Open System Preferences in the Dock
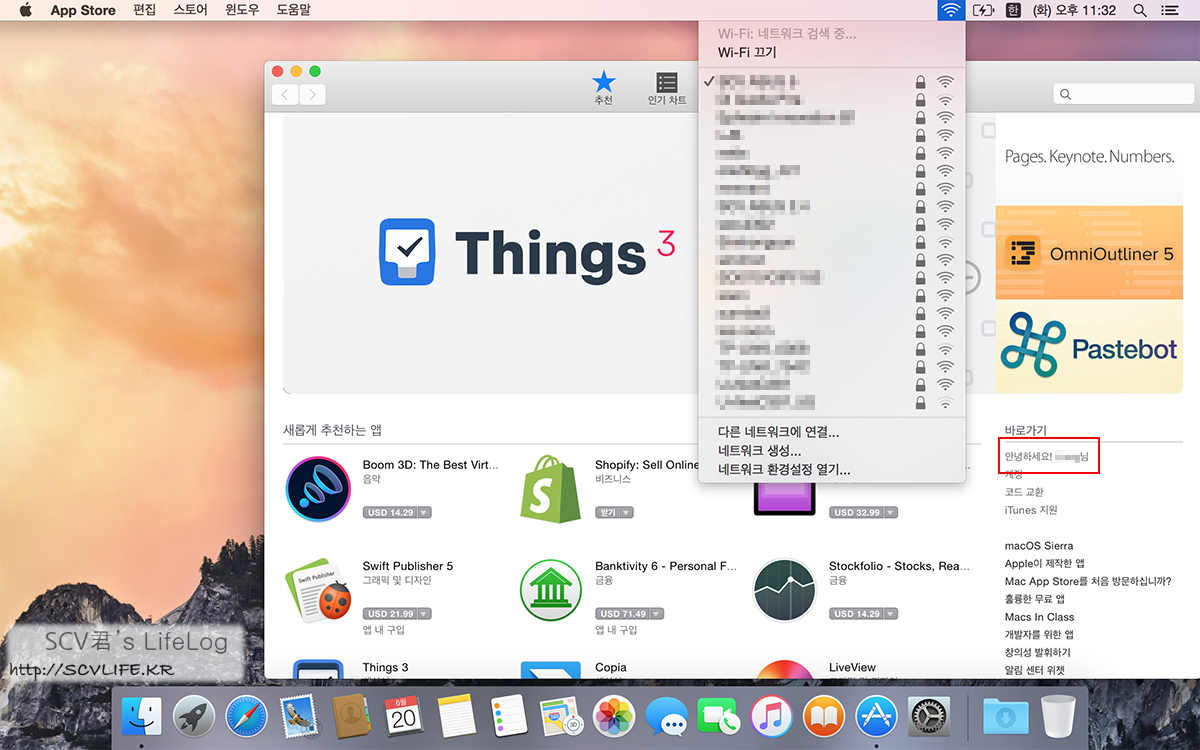Image resolution: width=1200 pixels, height=750 pixels. 929,716
